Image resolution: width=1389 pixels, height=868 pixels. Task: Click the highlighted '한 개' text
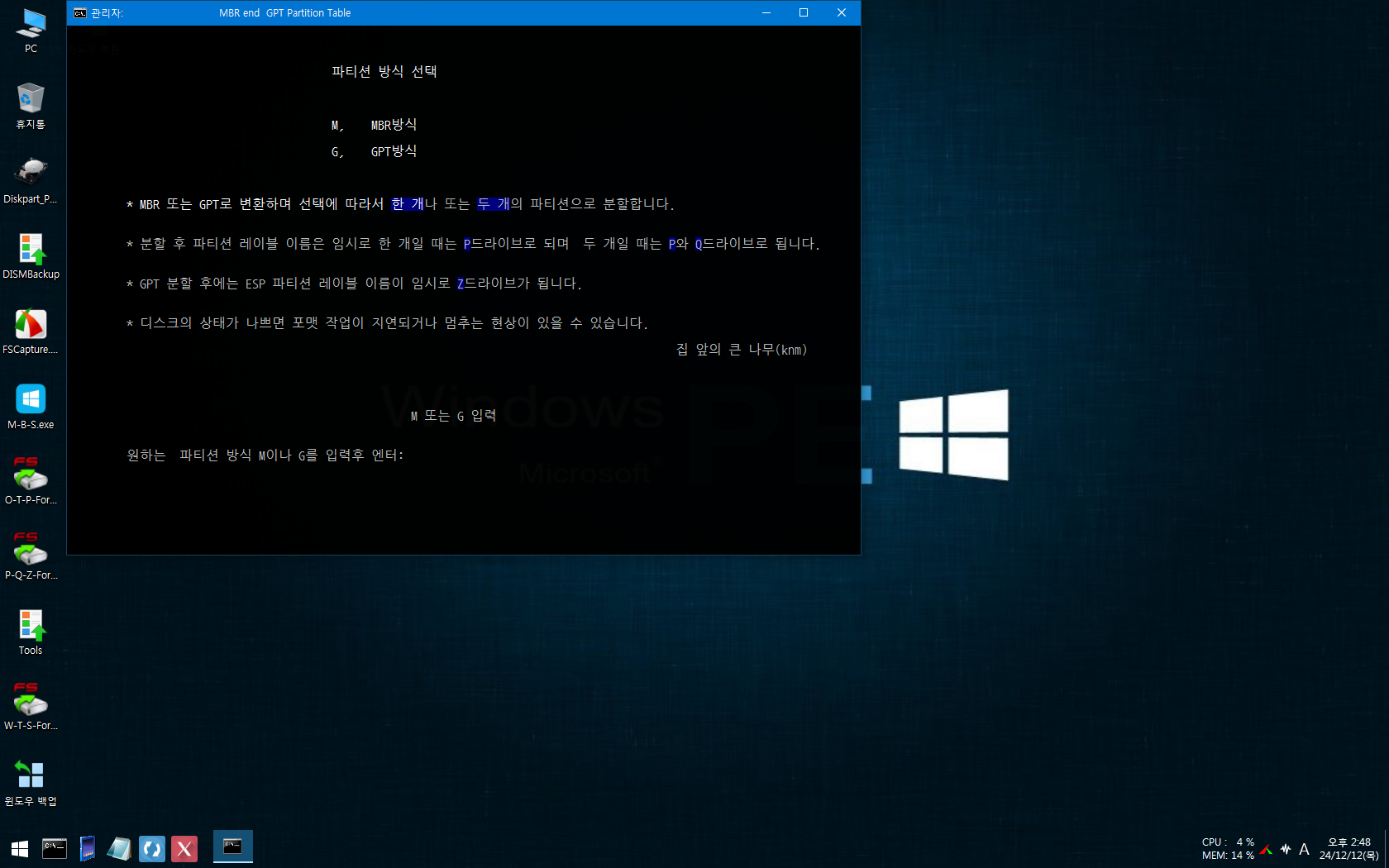pyautogui.click(x=408, y=204)
